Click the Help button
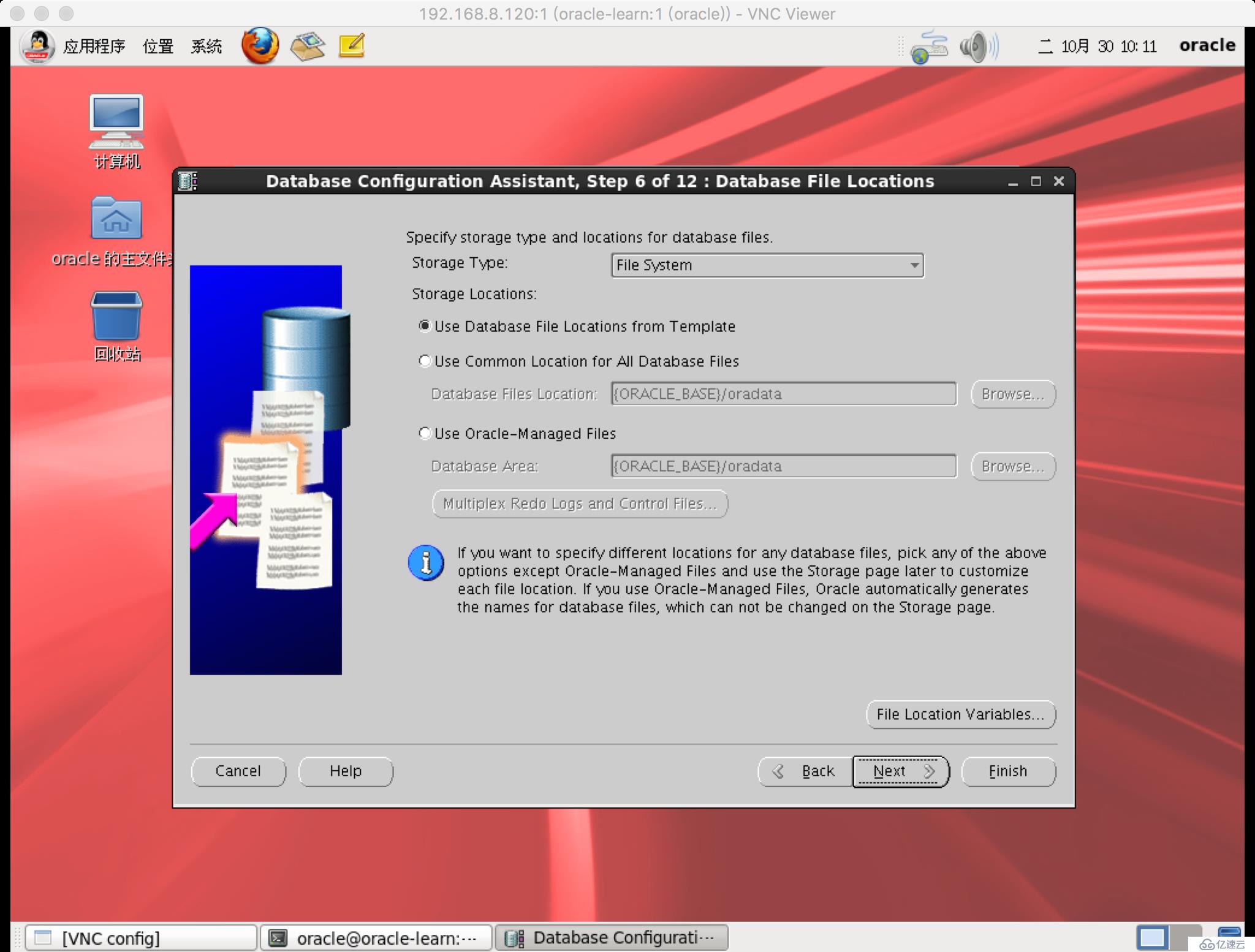The image size is (1255, 952). [346, 771]
